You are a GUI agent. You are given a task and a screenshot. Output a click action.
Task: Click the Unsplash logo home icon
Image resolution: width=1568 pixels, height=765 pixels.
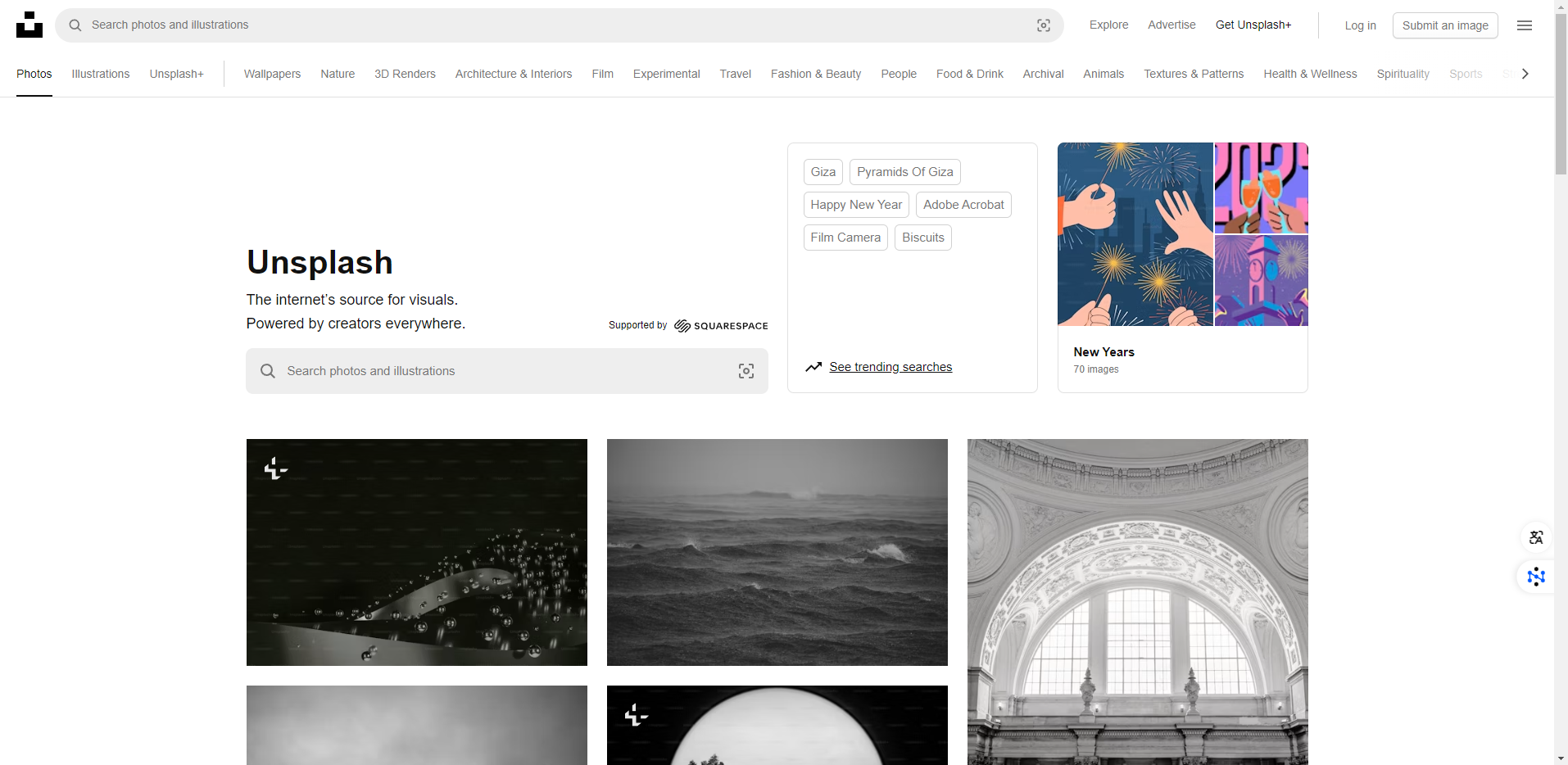[x=29, y=25]
